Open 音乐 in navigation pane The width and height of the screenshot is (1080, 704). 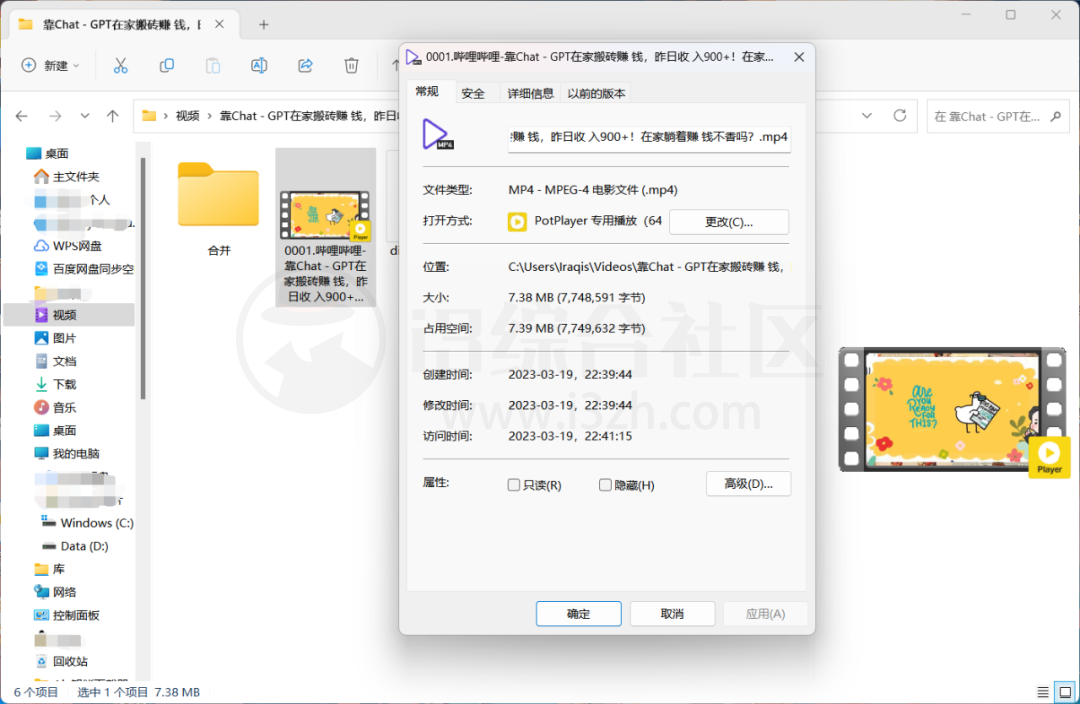pyautogui.click(x=55, y=408)
